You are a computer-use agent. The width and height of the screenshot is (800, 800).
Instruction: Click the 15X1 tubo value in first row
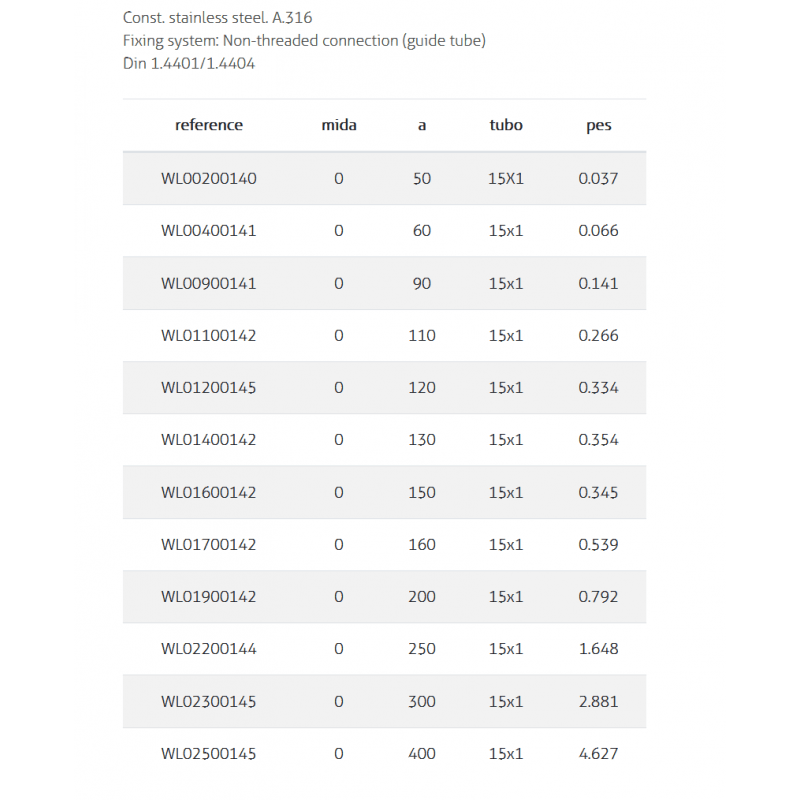coord(506,179)
